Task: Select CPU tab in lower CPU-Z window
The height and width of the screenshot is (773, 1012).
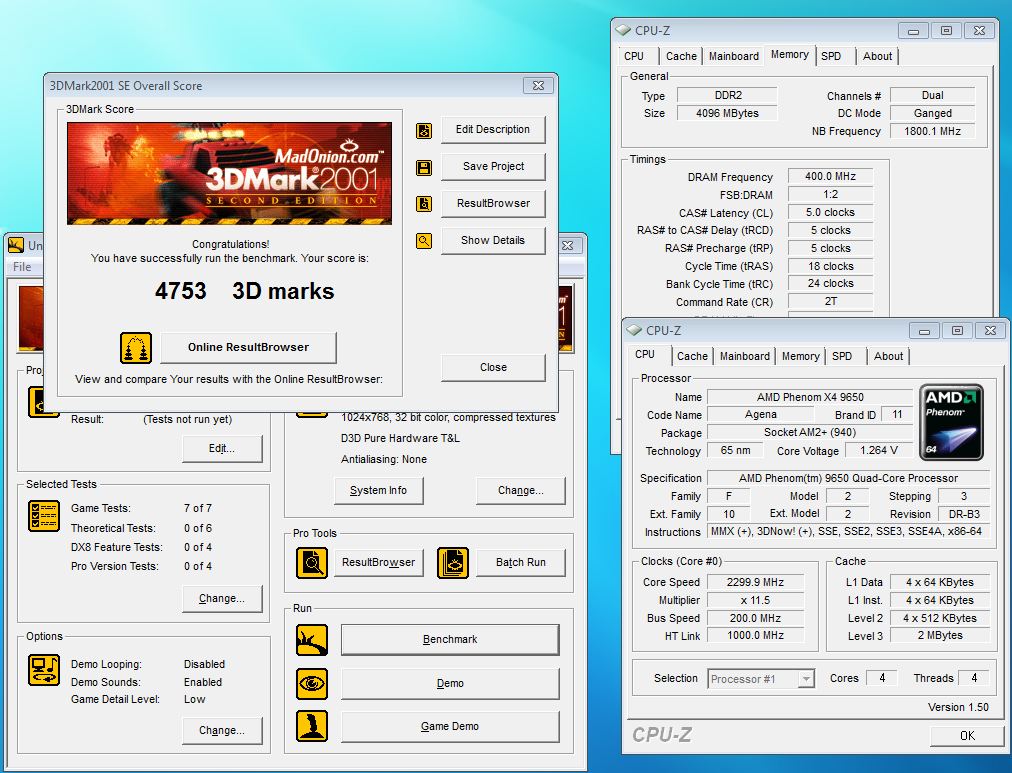Action: tap(645, 355)
